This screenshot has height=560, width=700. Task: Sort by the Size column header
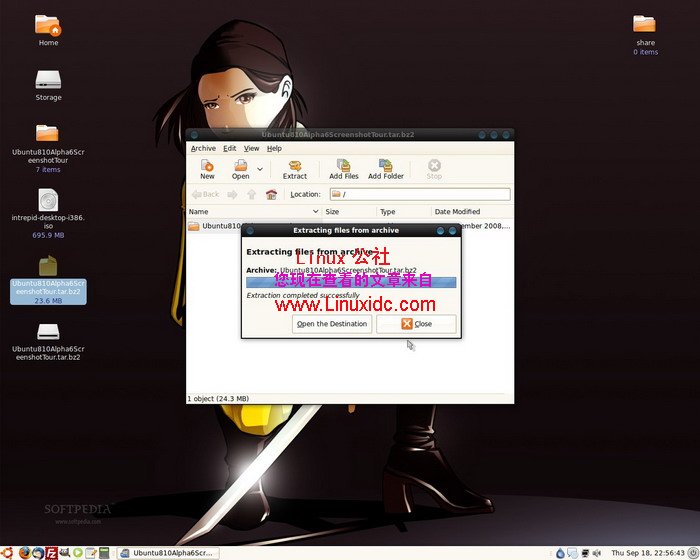(349, 212)
